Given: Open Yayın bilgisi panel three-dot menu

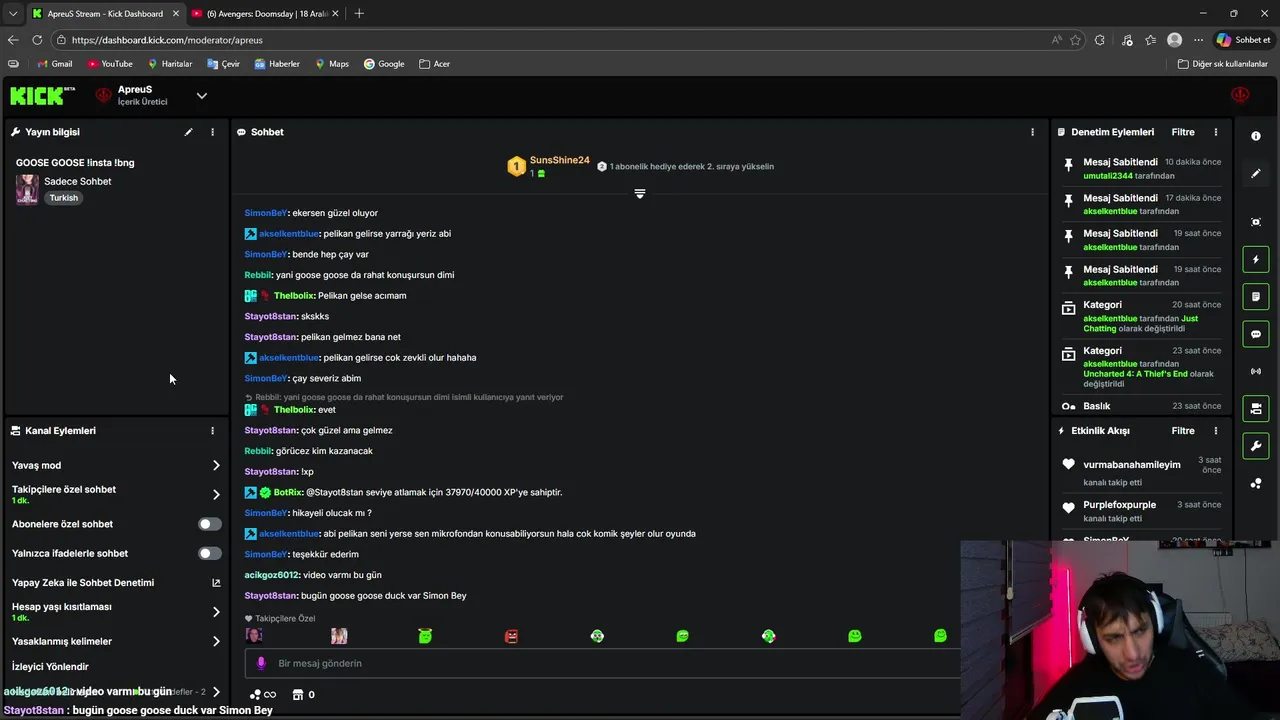Looking at the screenshot, I should [x=212, y=132].
